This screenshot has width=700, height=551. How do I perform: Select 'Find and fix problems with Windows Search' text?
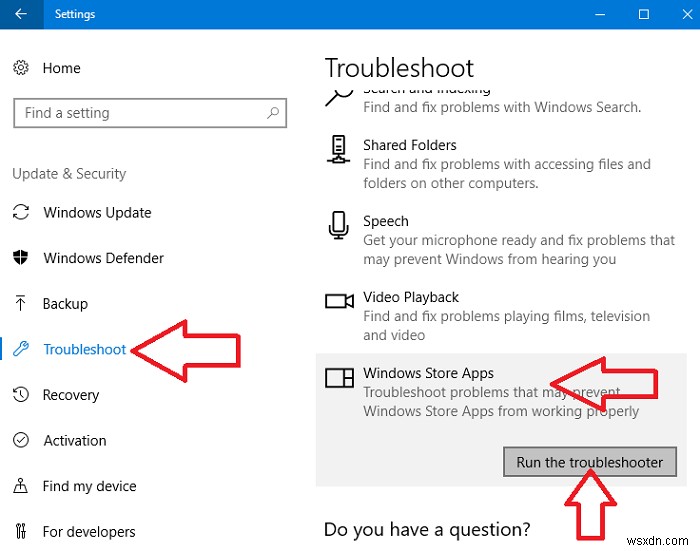coord(502,107)
